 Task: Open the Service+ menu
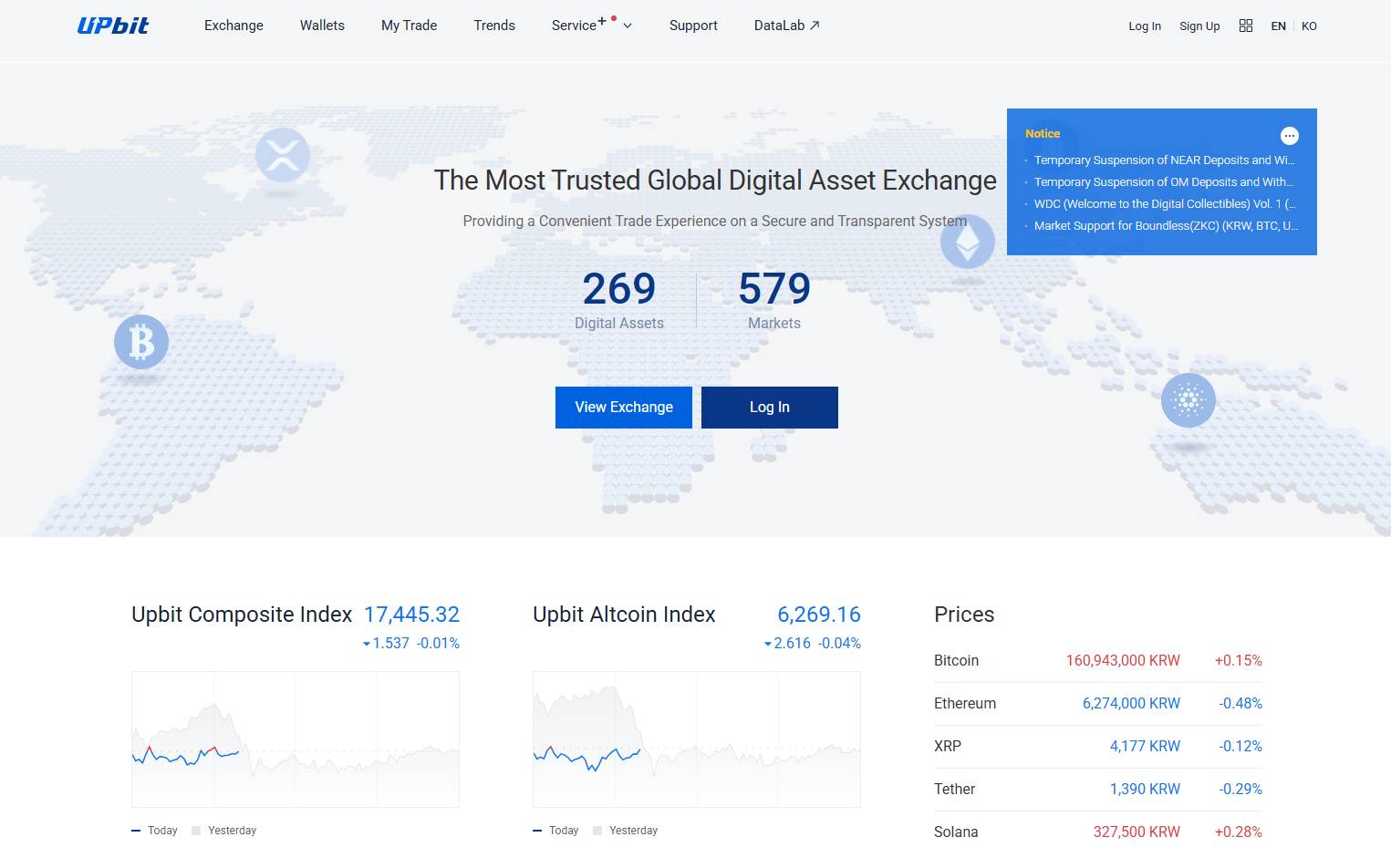point(578,26)
